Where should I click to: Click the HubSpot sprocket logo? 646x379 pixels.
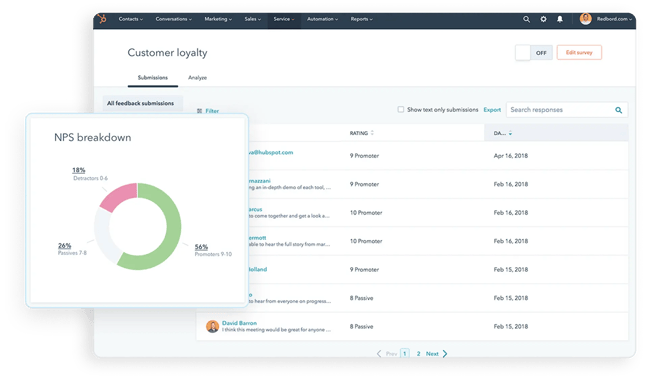click(102, 19)
